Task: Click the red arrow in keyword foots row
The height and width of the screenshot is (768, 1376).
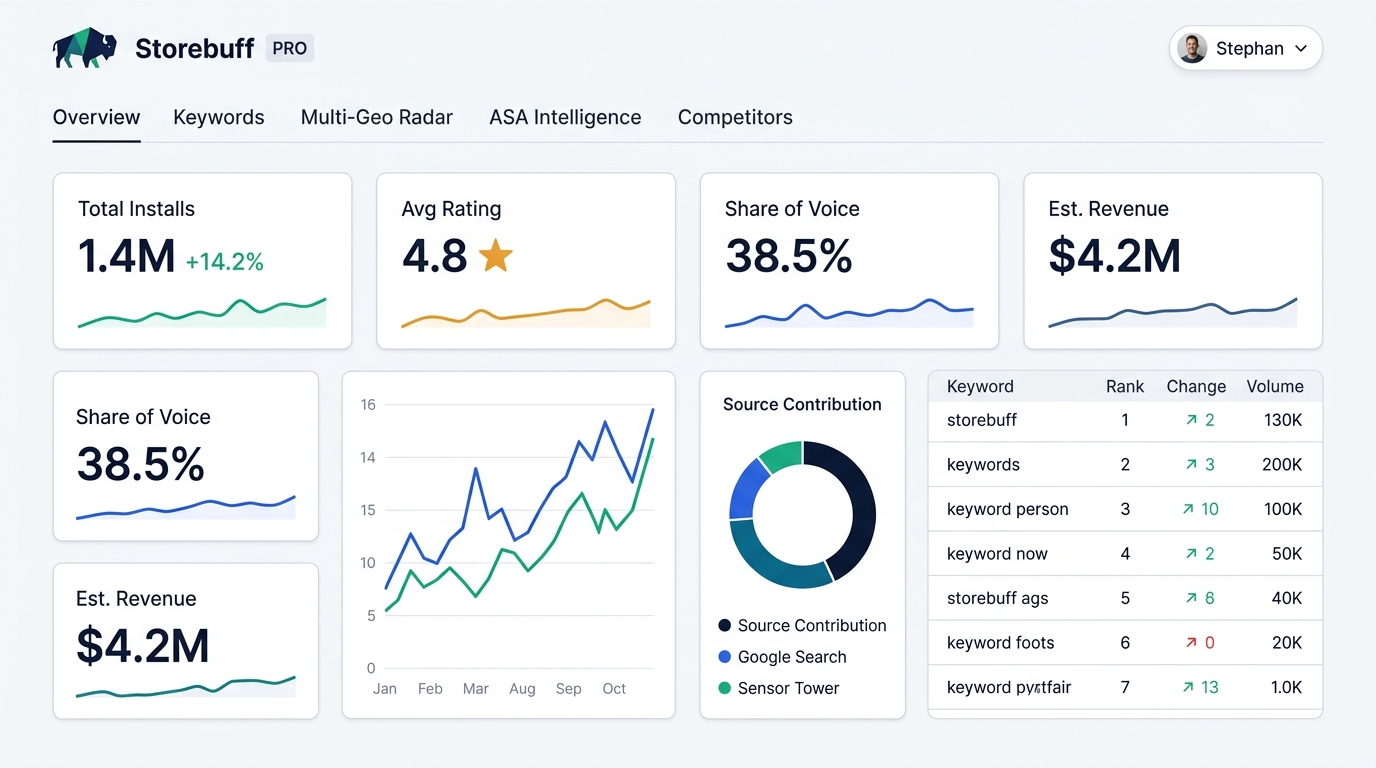Action: 1191,643
